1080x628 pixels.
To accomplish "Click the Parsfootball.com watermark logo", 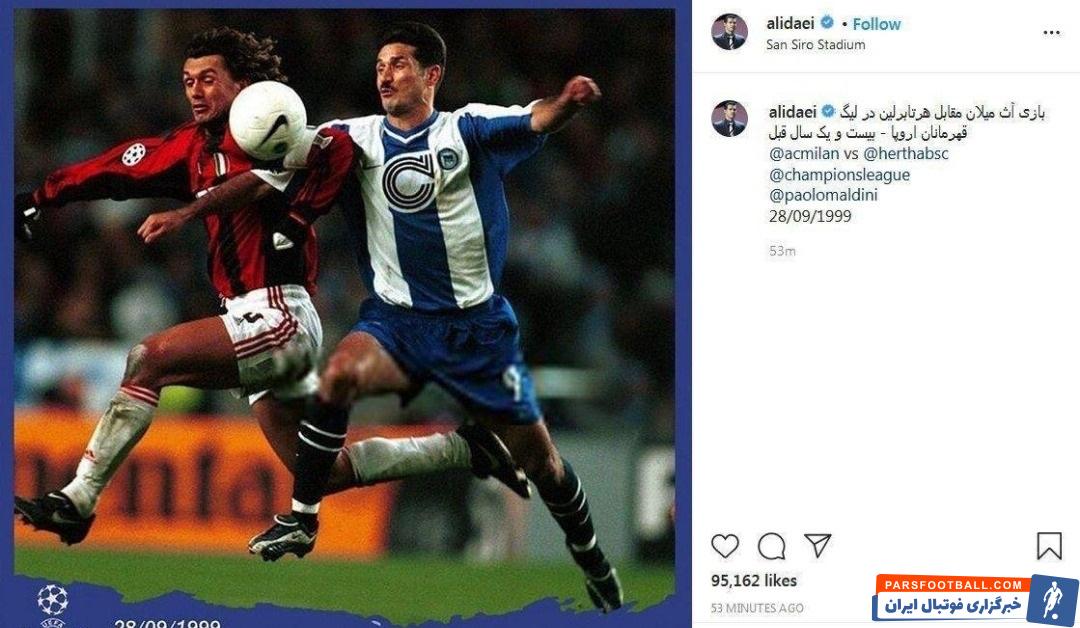I will (975, 598).
